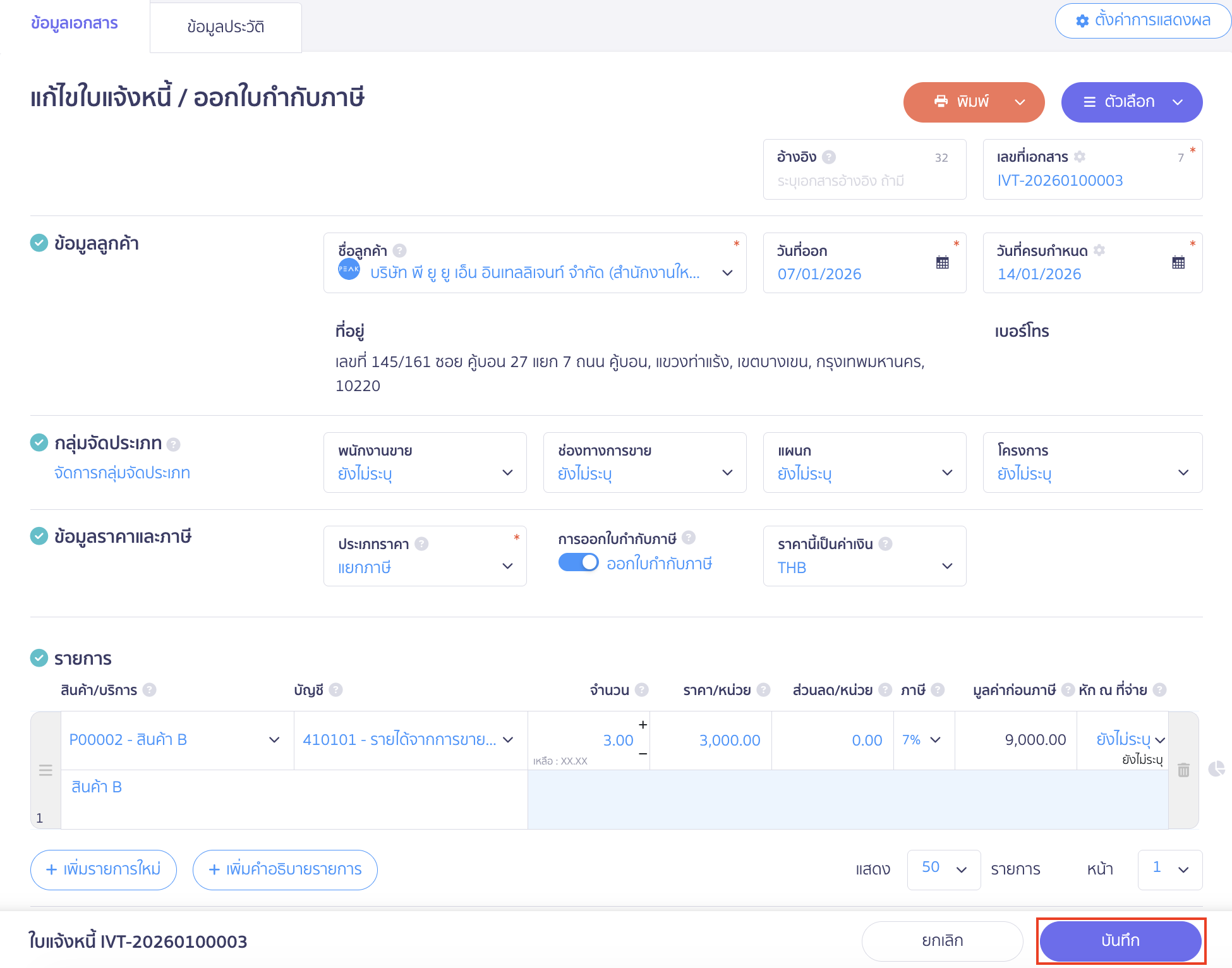Click the gear icon on เลขที่เอกสาร field
Image resolution: width=1232 pixels, height=968 pixels.
[x=1080, y=157]
